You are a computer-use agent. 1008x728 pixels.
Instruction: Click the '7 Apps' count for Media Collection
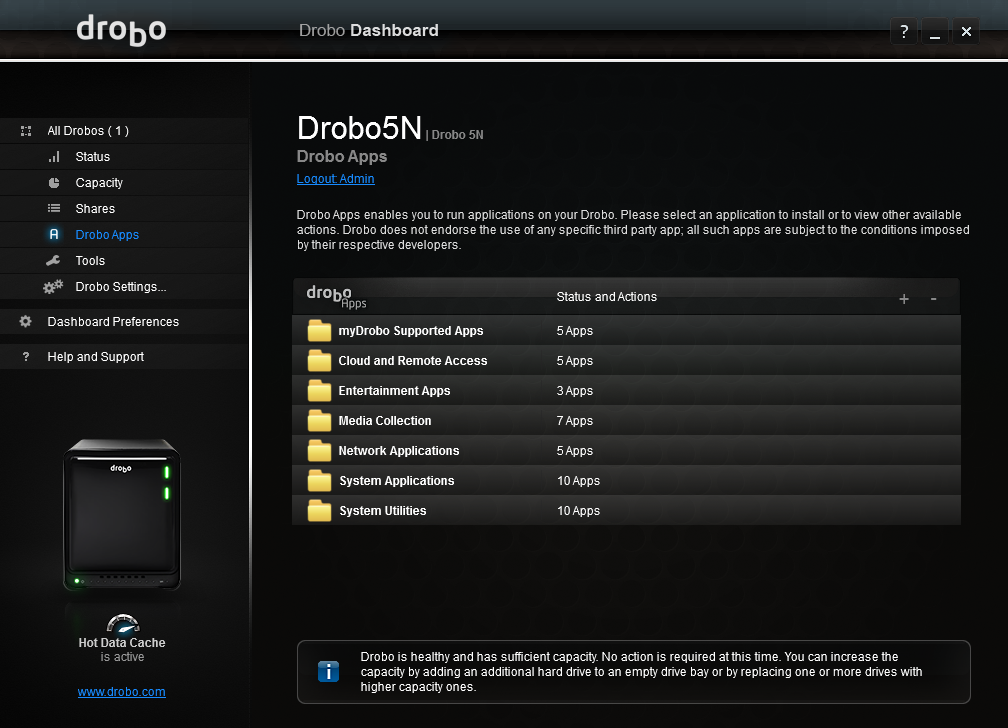[x=575, y=421]
